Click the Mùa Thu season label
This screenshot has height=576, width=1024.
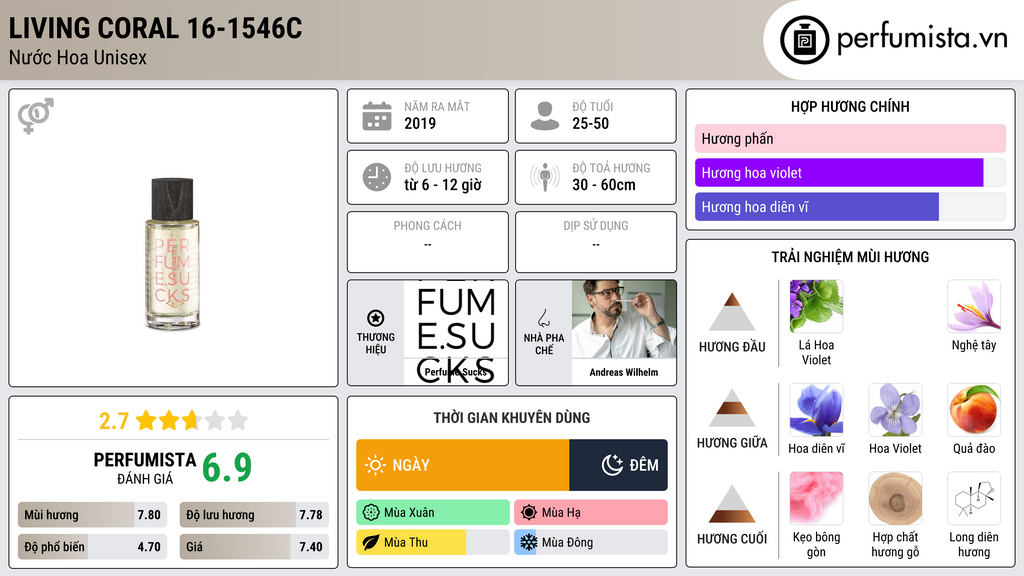coord(406,542)
